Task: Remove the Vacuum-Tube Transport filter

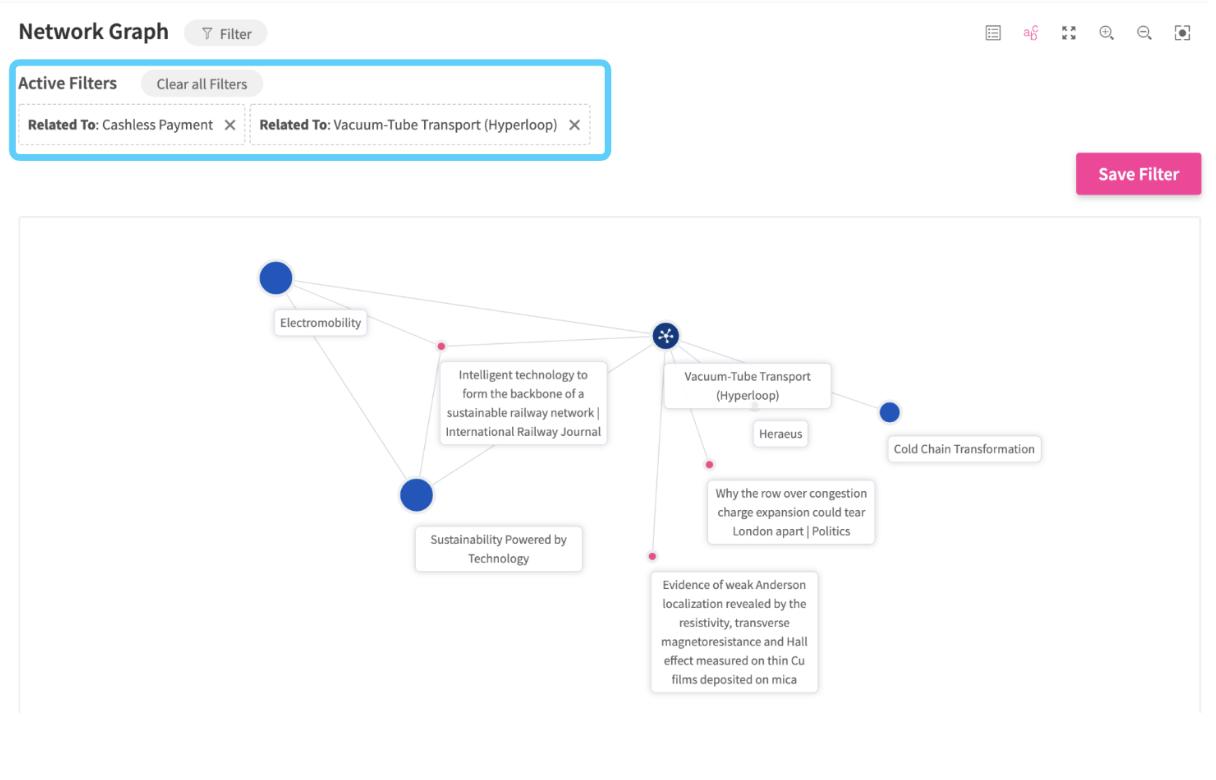Action: click(x=574, y=125)
